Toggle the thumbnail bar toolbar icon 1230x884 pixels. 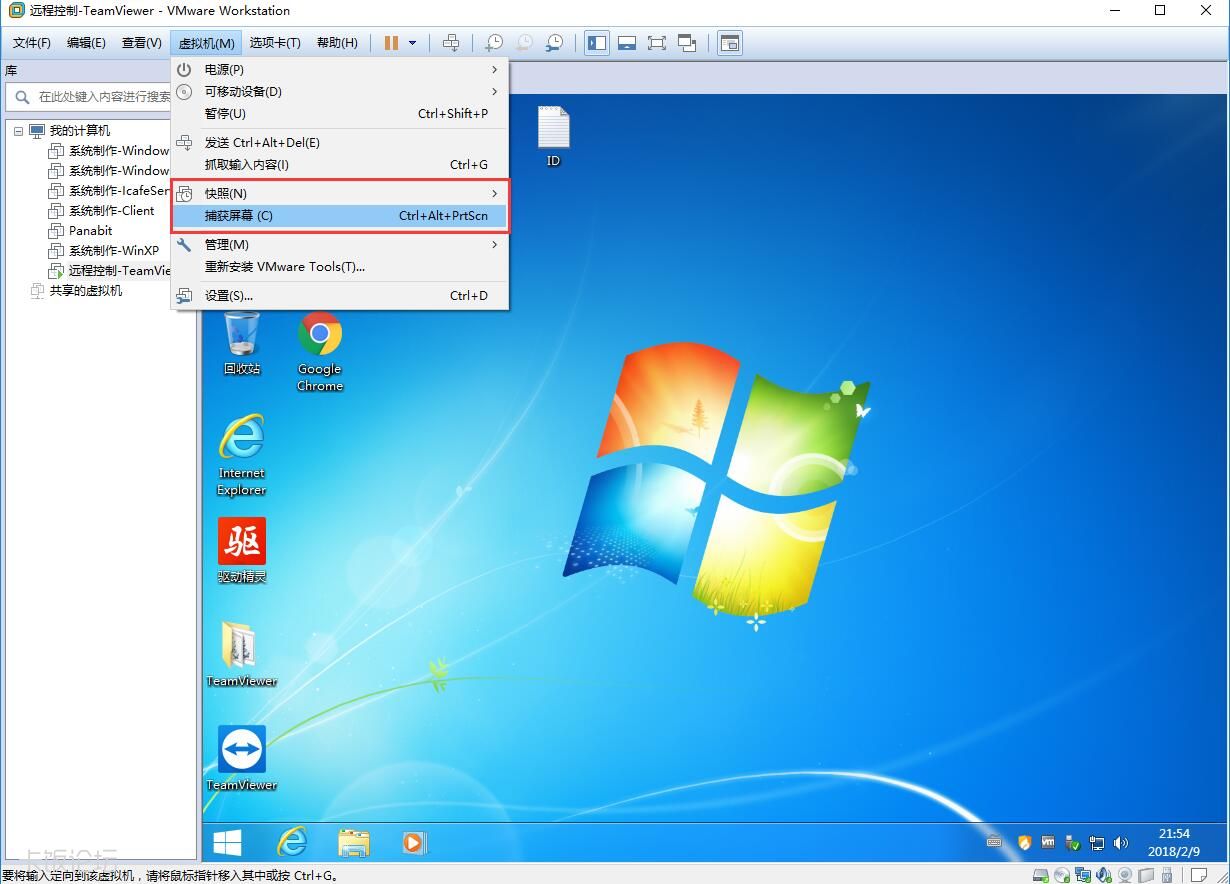pyautogui.click(x=627, y=43)
